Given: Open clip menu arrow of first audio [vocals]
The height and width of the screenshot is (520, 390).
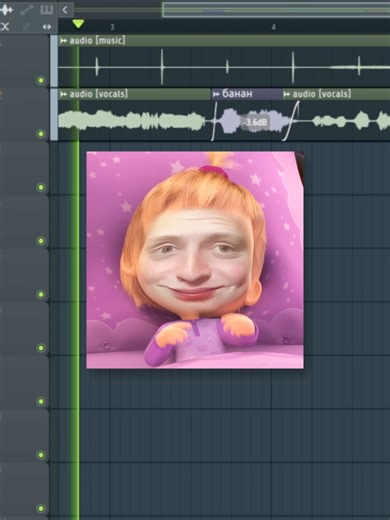Looking at the screenshot, I should click(x=63, y=94).
